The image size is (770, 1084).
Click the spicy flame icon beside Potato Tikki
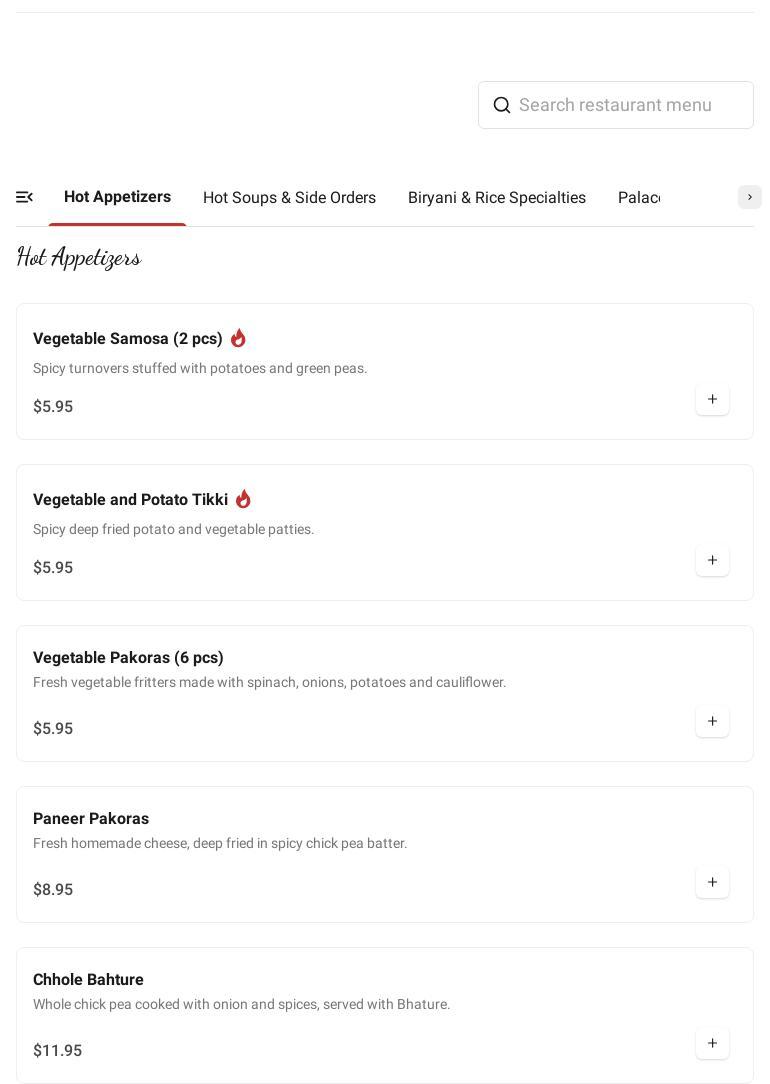point(243,499)
